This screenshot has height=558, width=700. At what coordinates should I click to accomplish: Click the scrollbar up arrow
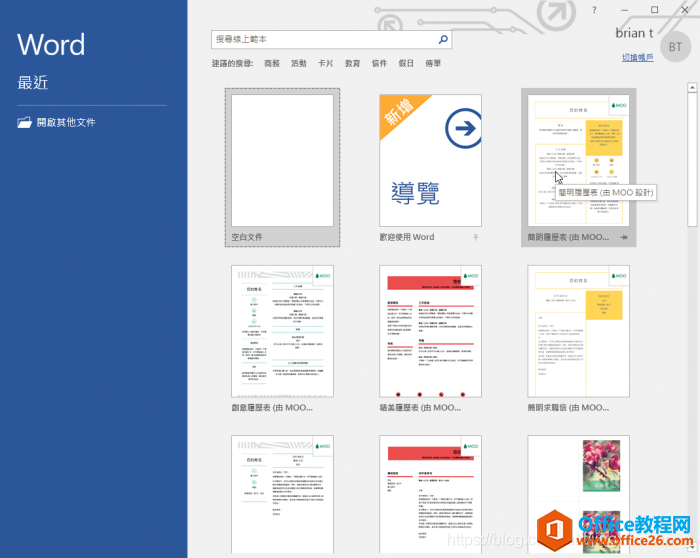(x=692, y=87)
